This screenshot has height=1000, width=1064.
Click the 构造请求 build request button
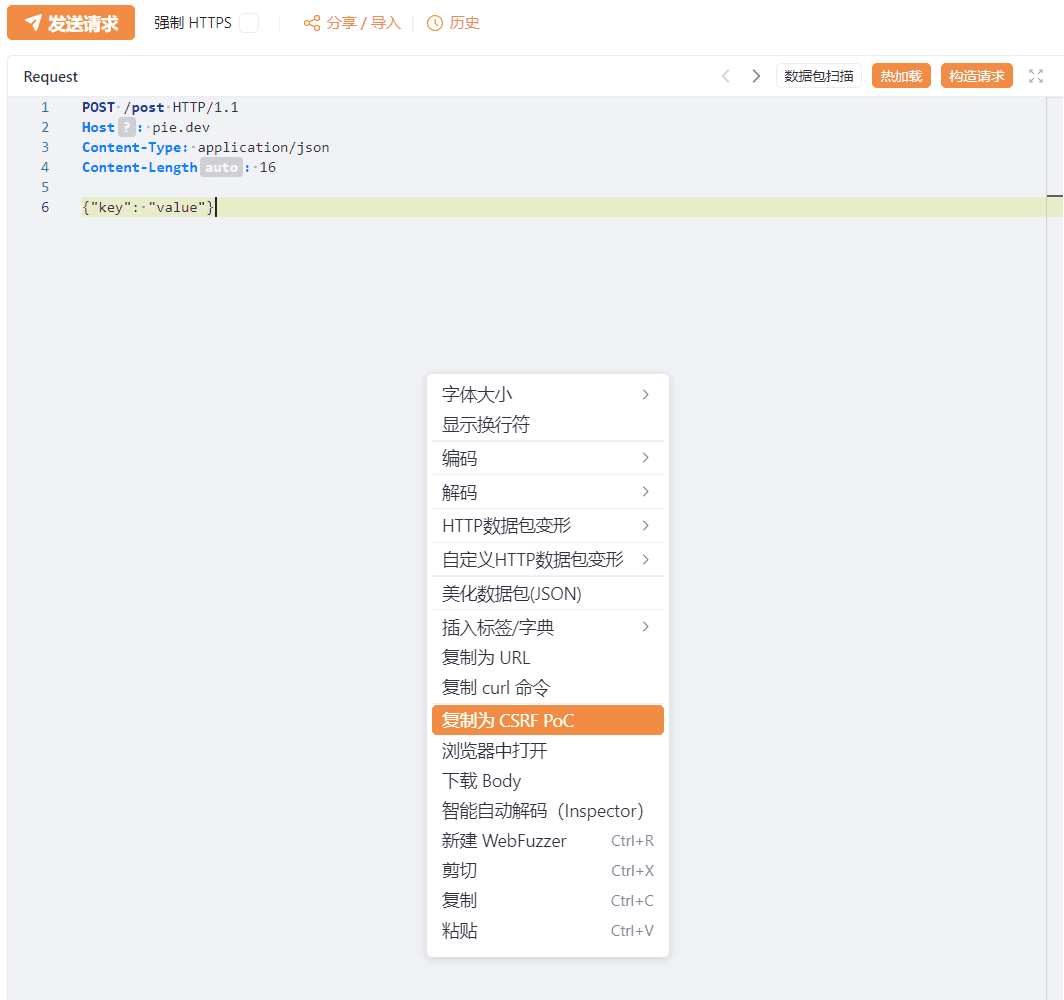(976, 76)
